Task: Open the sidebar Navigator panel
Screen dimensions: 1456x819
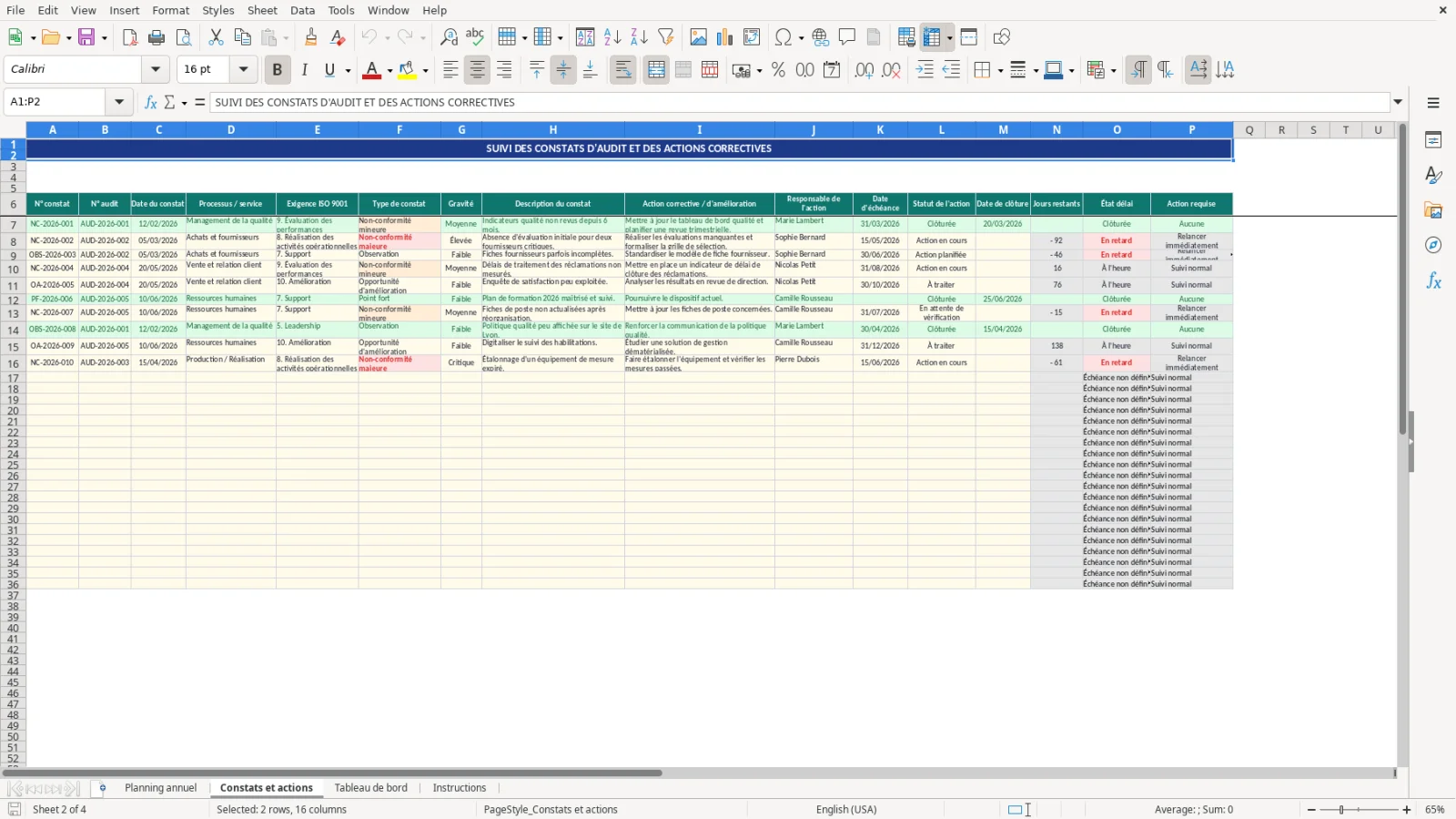Action: pos(1433,246)
